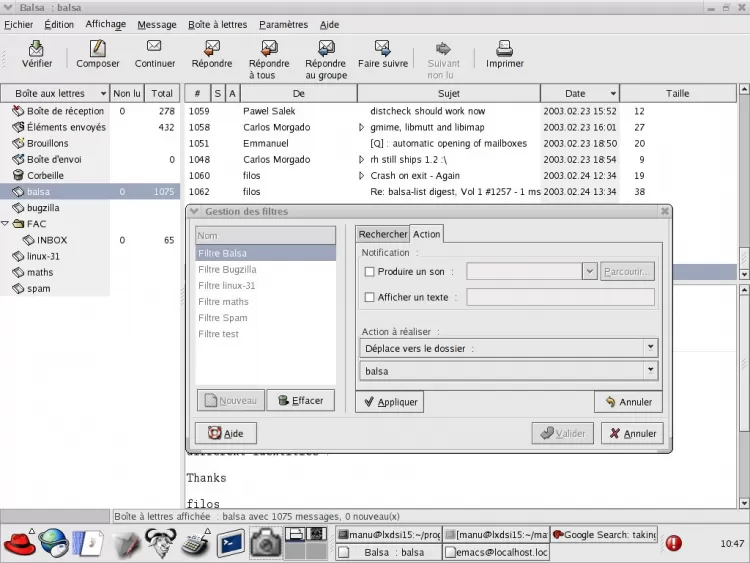Click the Afficher un texte input field

559,297
